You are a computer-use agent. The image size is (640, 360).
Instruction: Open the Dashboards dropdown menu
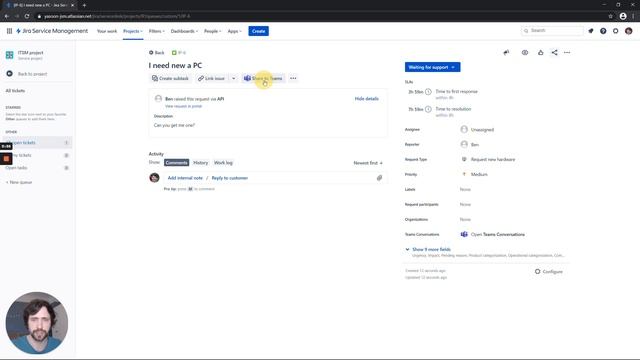pyautogui.click(x=184, y=31)
